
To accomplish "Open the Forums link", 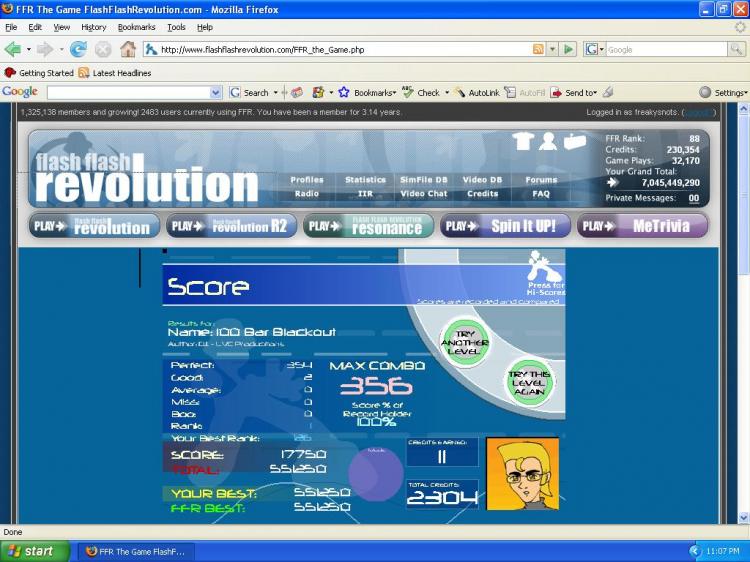I will 541,180.
